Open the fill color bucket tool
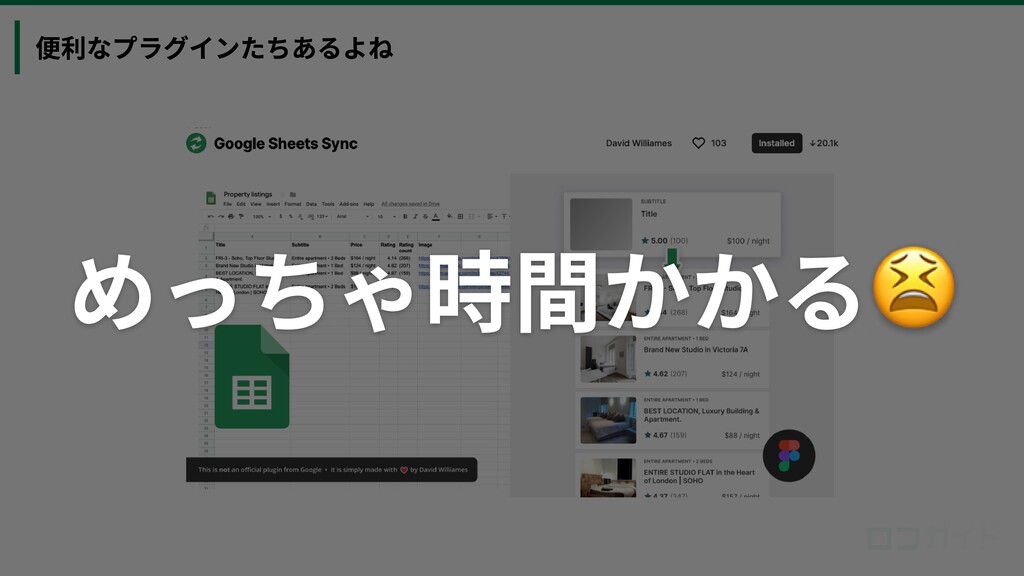Image resolution: width=1024 pixels, height=576 pixels. pos(449,216)
